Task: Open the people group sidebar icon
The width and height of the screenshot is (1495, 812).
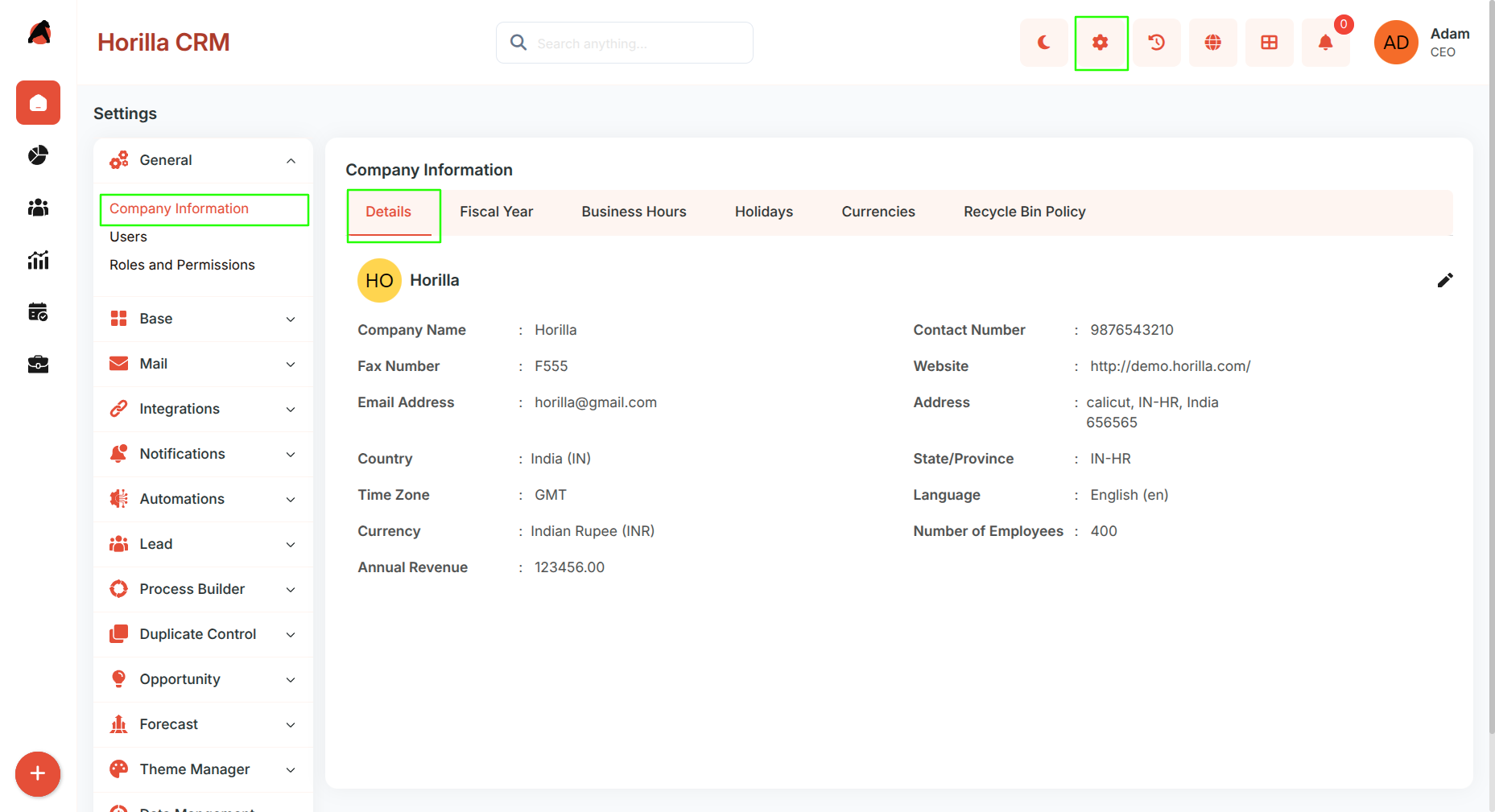Action: pos(38,208)
